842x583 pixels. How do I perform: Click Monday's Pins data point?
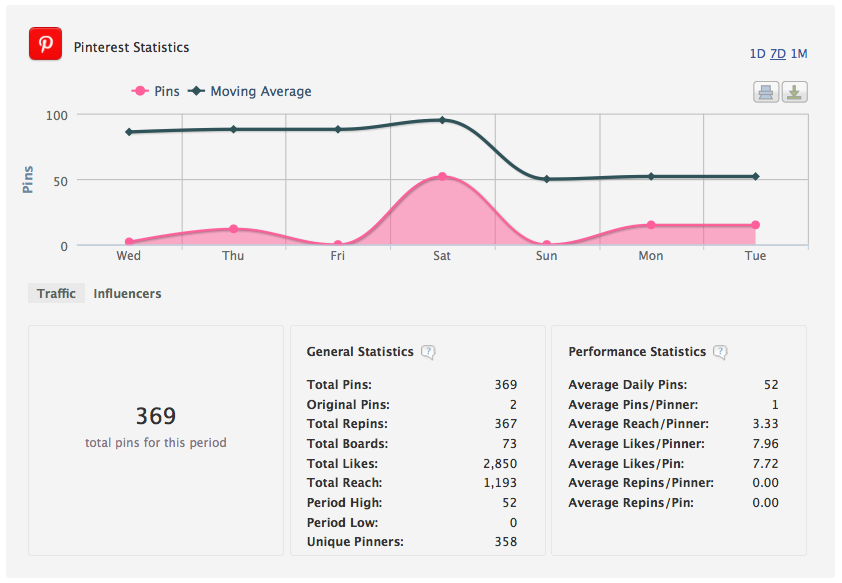pyautogui.click(x=651, y=225)
